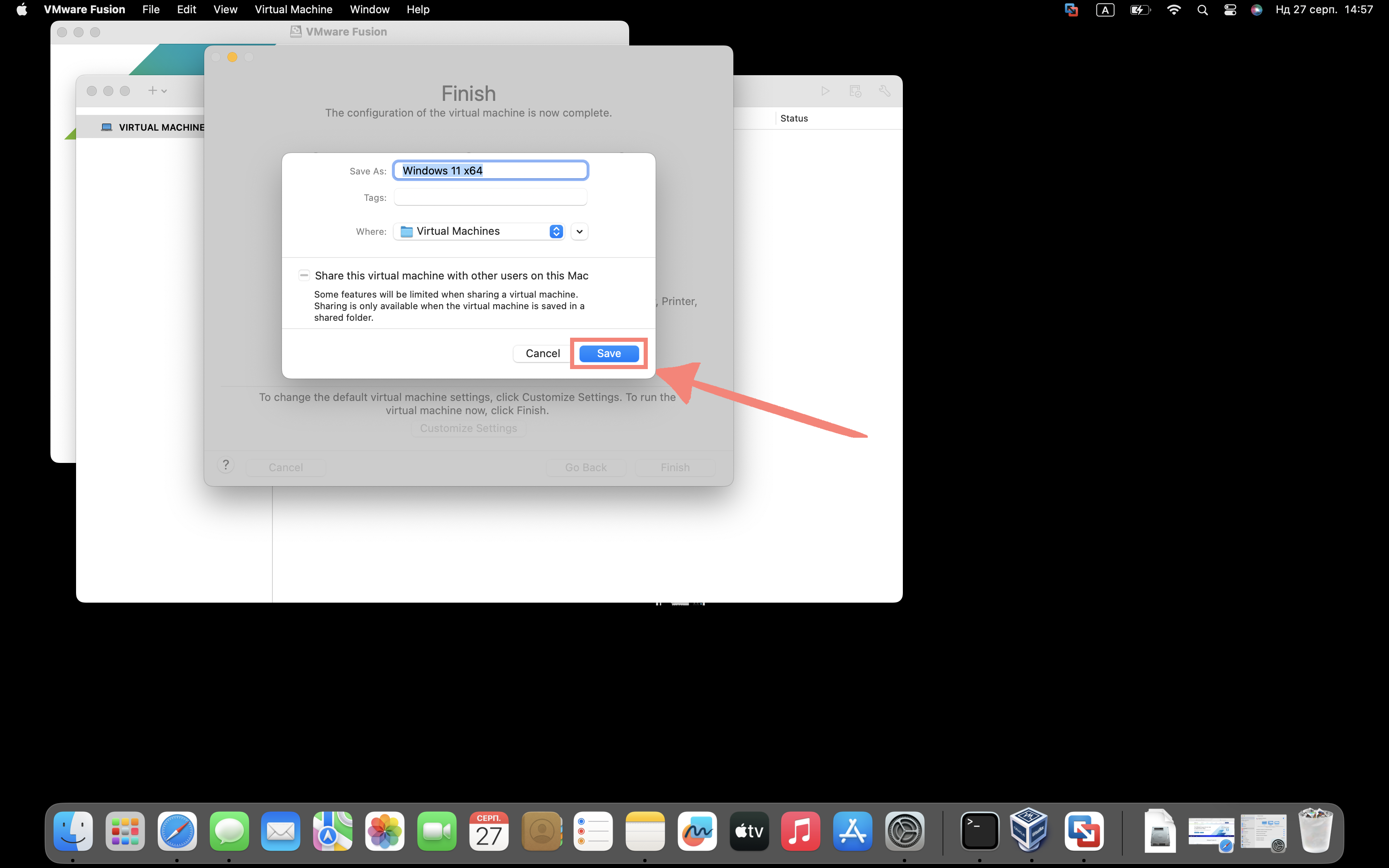This screenshot has height=868, width=1389.
Task: Click the Save As name field
Action: tap(491, 170)
